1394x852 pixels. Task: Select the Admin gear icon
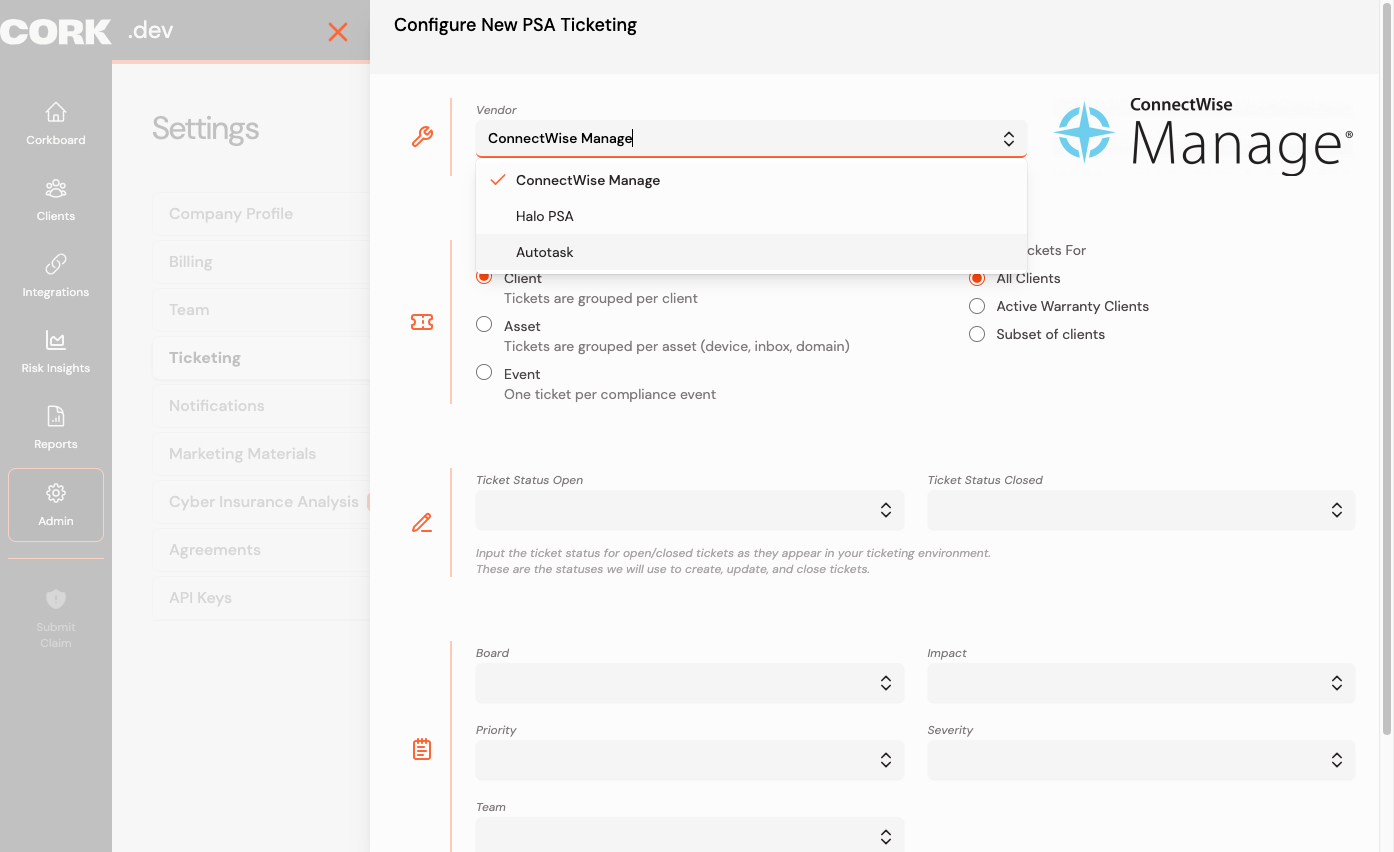coord(56,493)
